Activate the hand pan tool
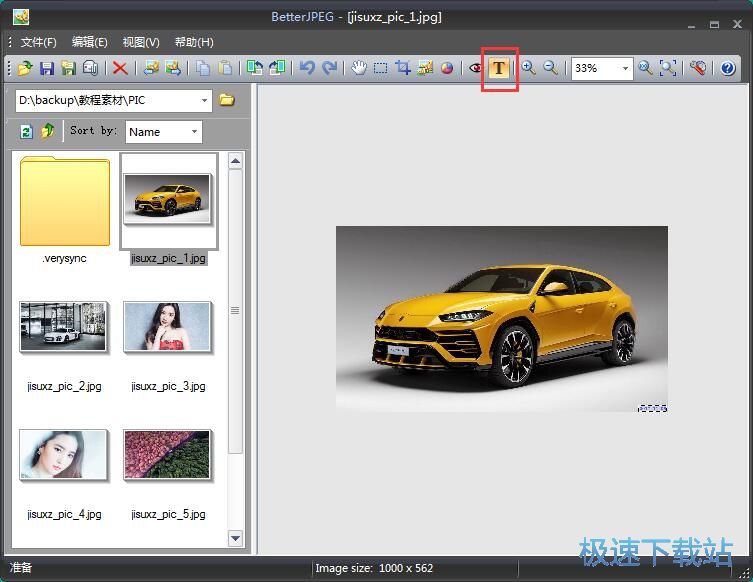Screen dimensions: 753x582 (359, 68)
